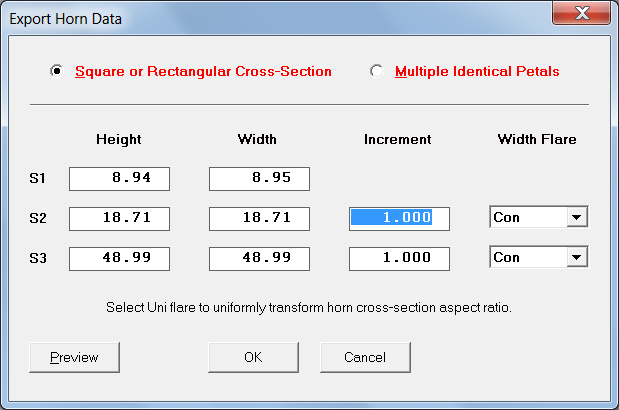Click the Width Flare column header label
This screenshot has width=619, height=410.
click(x=537, y=139)
